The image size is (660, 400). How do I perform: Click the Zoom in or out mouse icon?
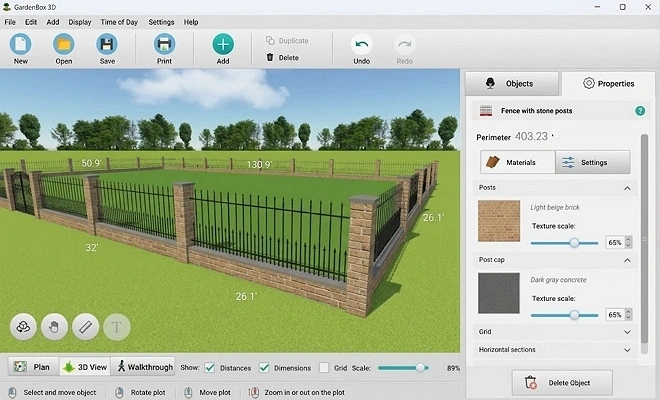pos(254,392)
